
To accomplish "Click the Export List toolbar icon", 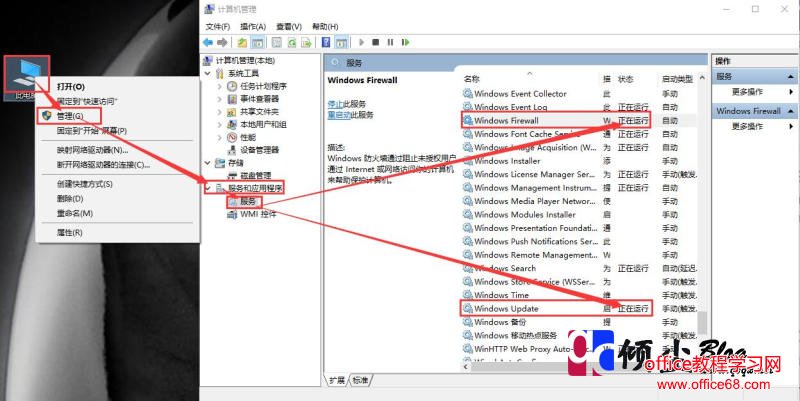I will (306, 42).
